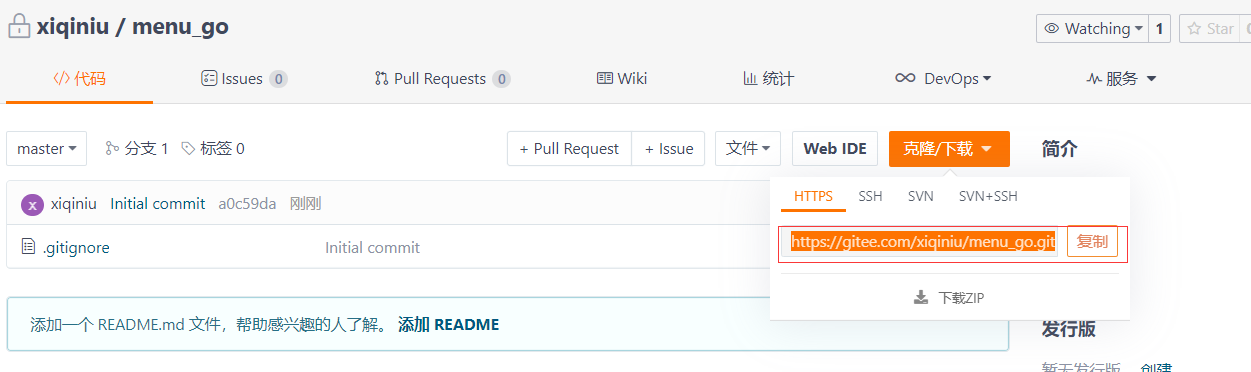
Task: Select the HTTPS clone tab
Action: click(813, 197)
